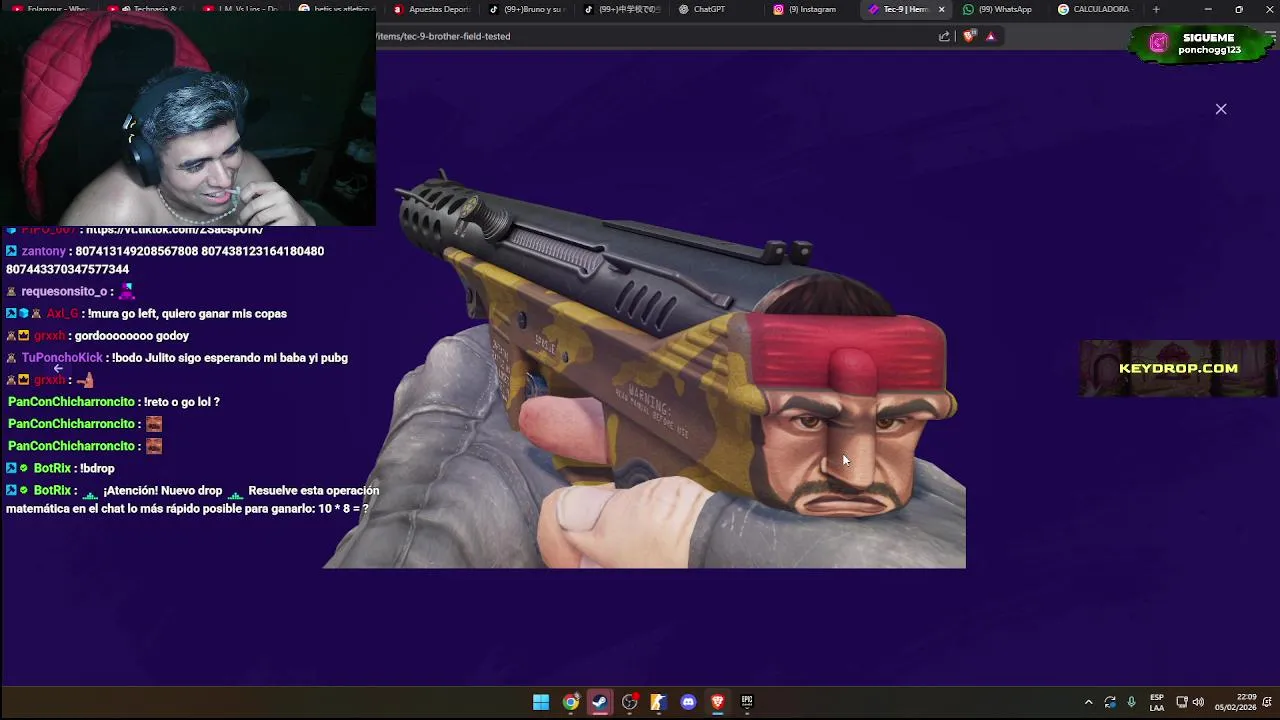The image size is (1280, 720).
Task: Click the share icon in the address bar
Action: [x=944, y=36]
